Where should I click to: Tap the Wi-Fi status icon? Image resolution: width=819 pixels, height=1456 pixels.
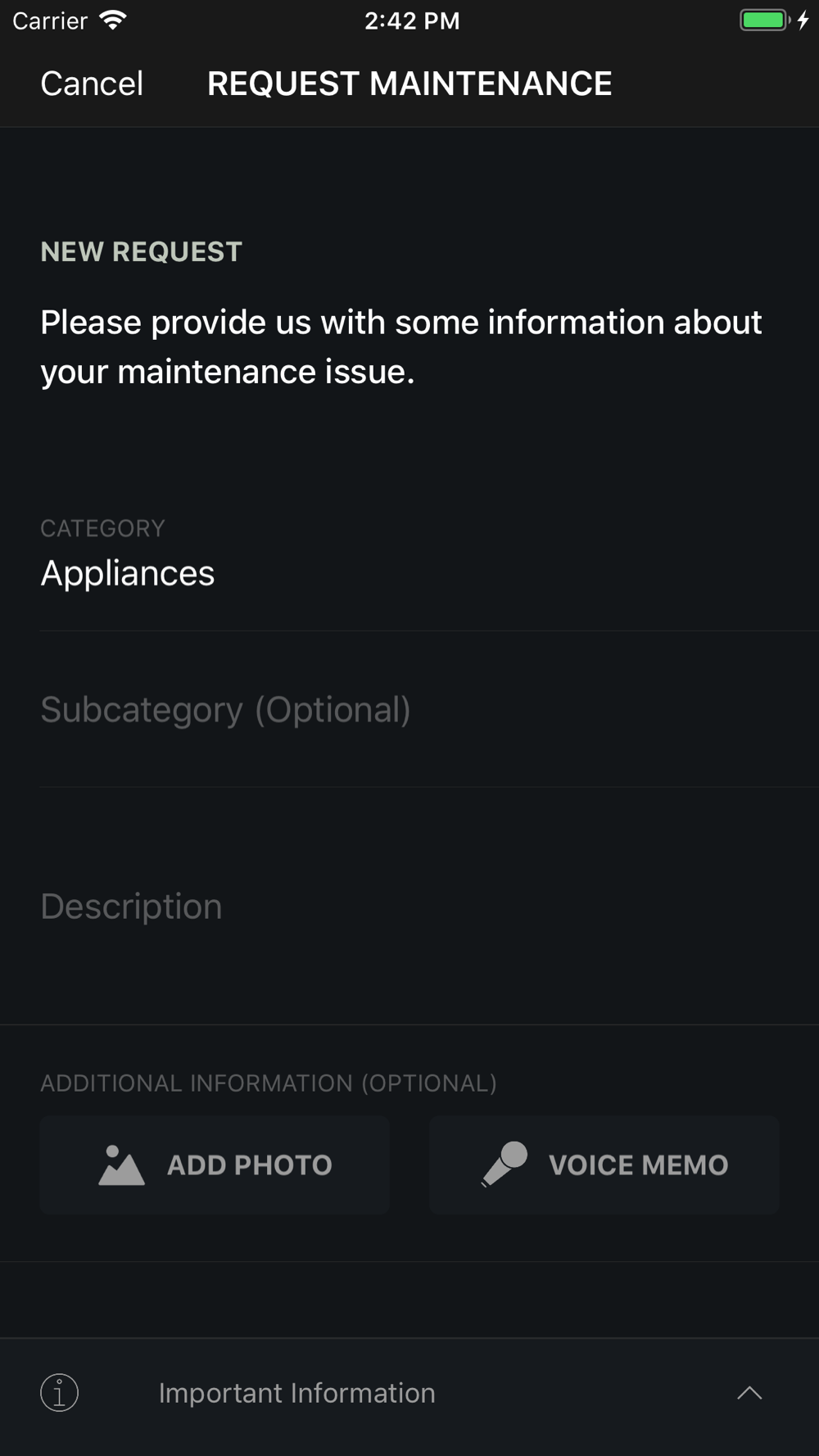point(112,20)
